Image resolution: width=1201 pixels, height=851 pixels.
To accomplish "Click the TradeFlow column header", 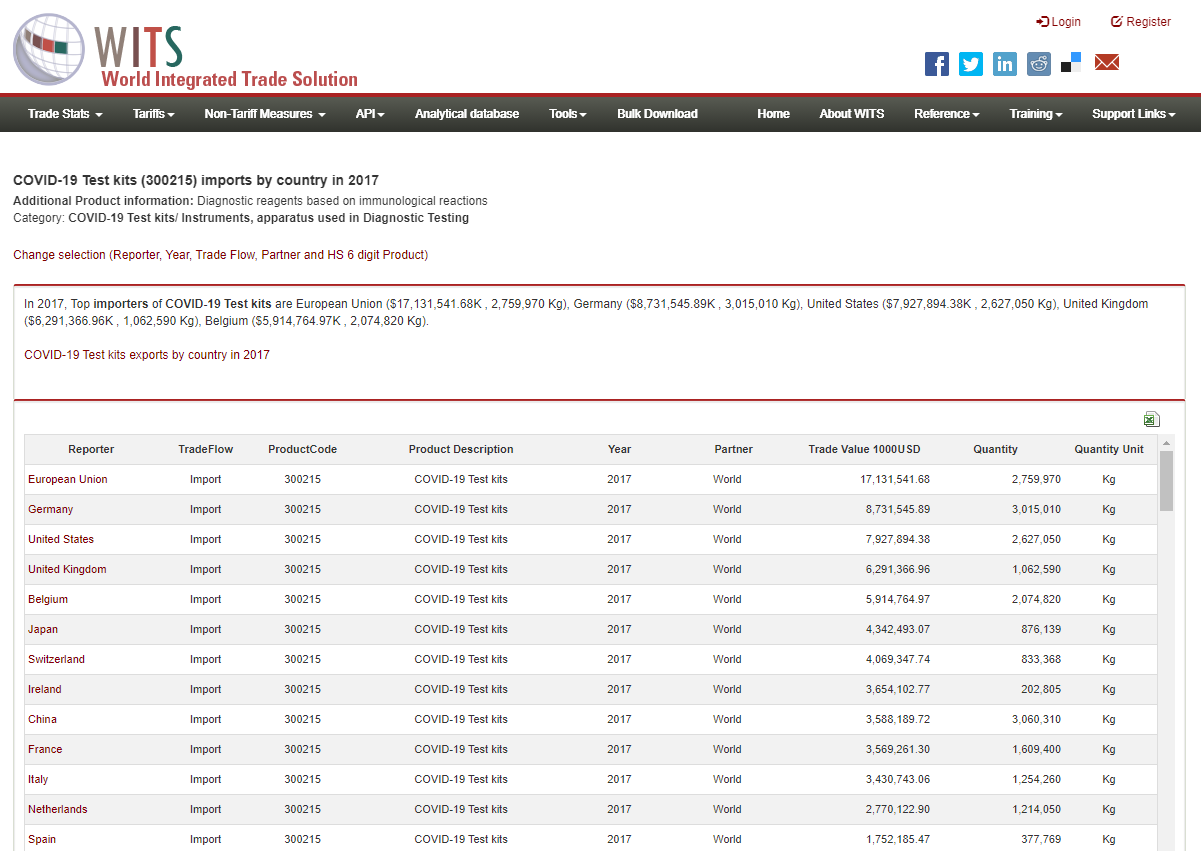I will [x=205, y=449].
